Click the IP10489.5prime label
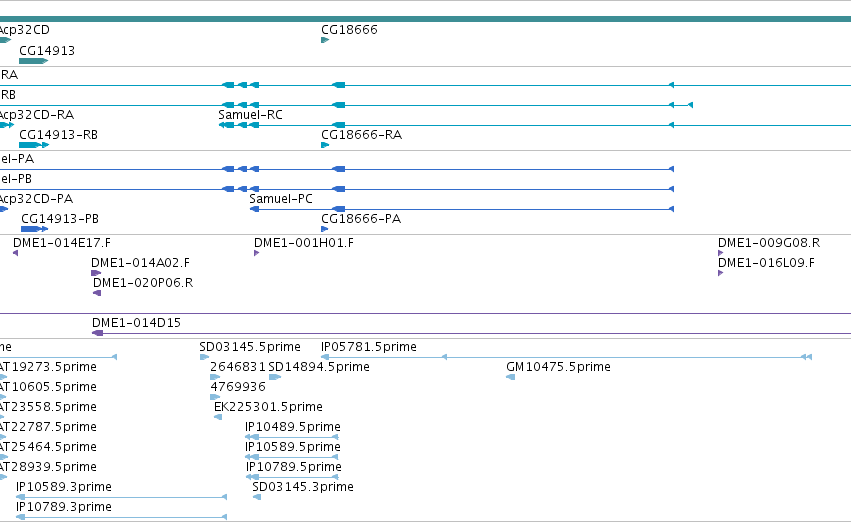The height and width of the screenshot is (522, 851). (293, 428)
